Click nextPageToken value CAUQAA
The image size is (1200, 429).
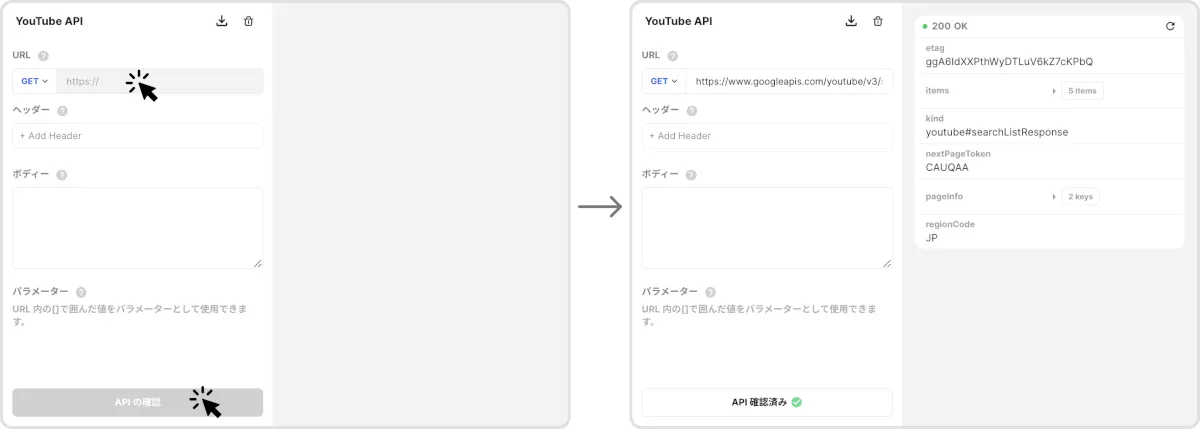click(x=947, y=168)
